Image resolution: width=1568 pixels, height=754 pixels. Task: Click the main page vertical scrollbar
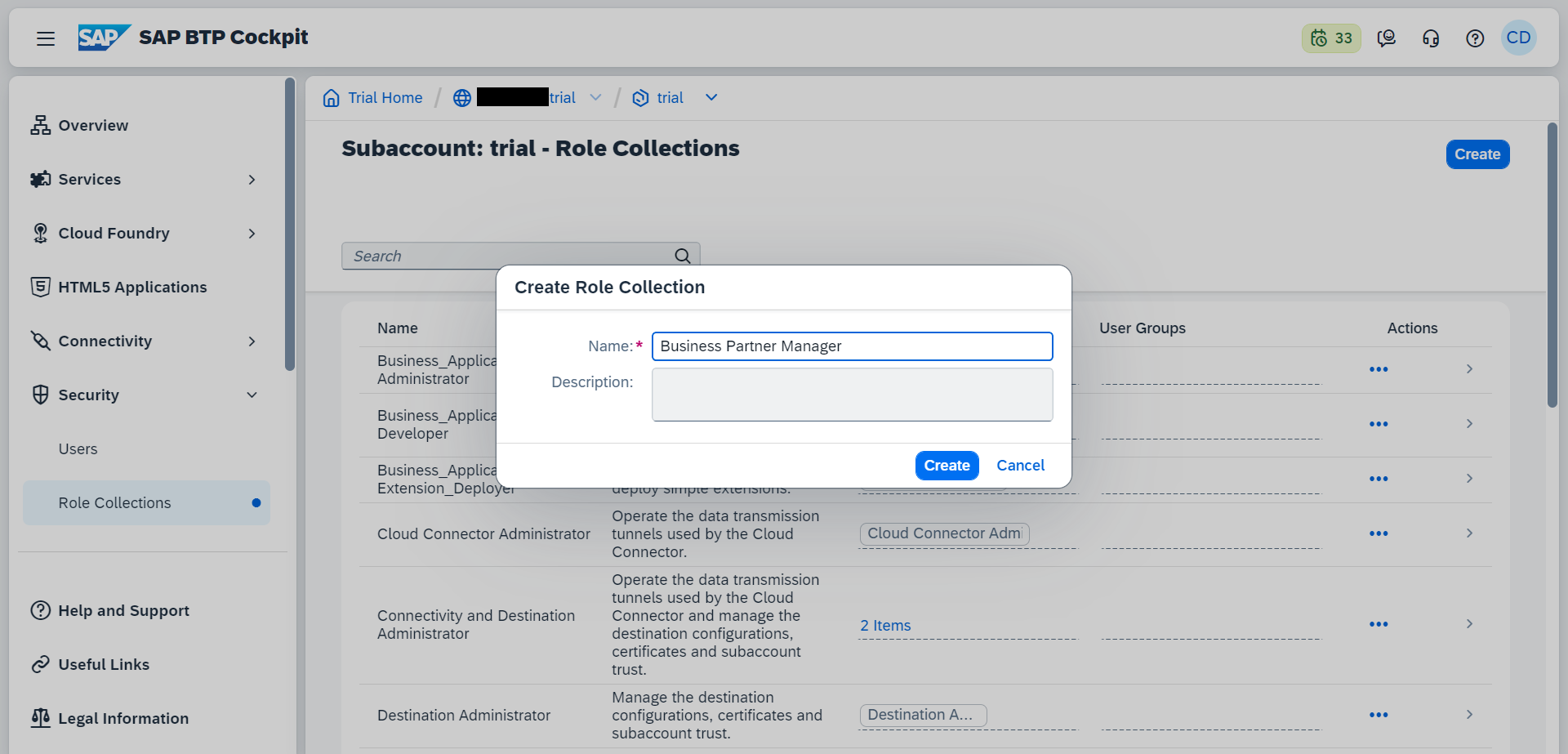click(1552, 265)
